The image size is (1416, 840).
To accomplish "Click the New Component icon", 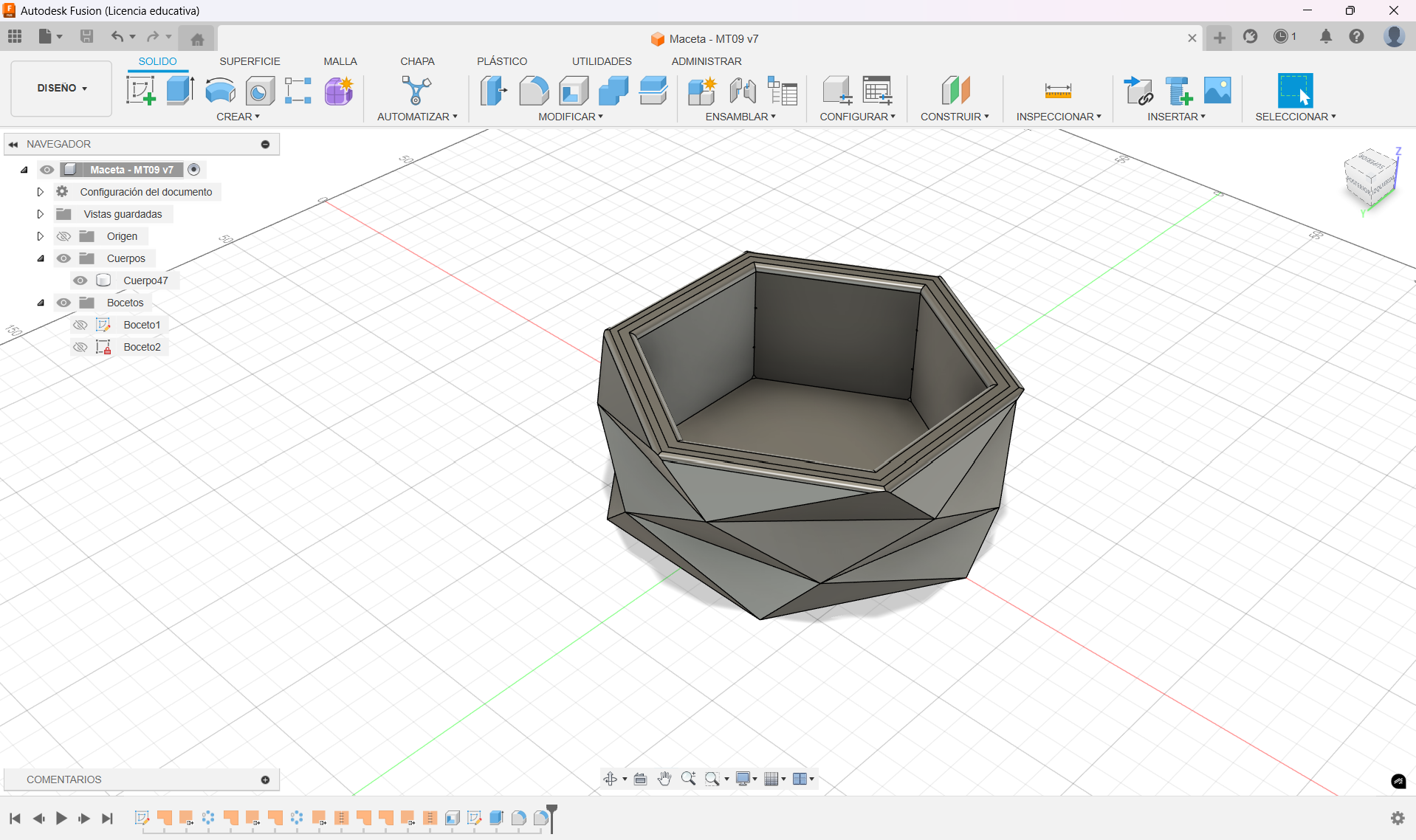I will (702, 91).
